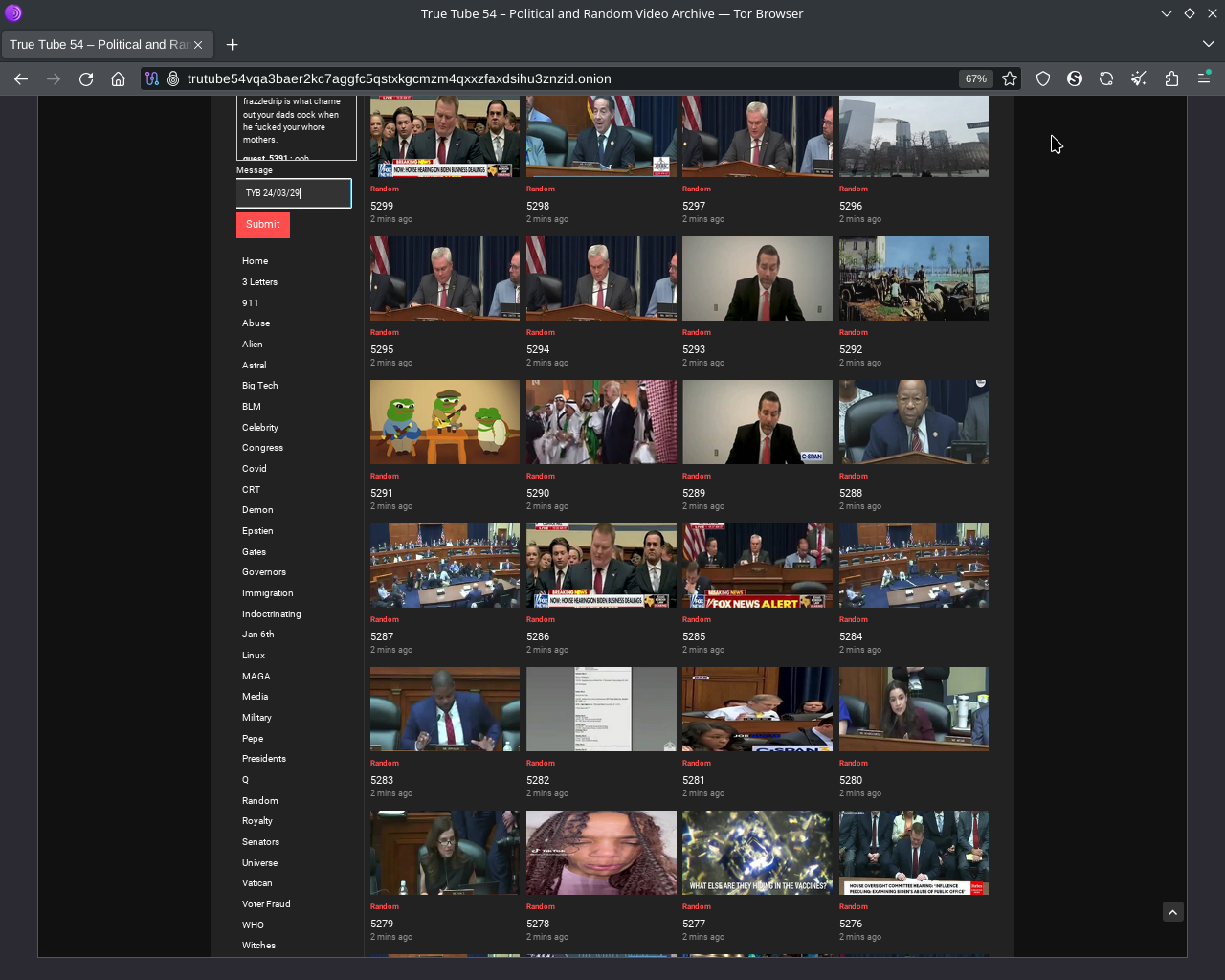Open the Covid category
The image size is (1225, 980).
click(255, 469)
